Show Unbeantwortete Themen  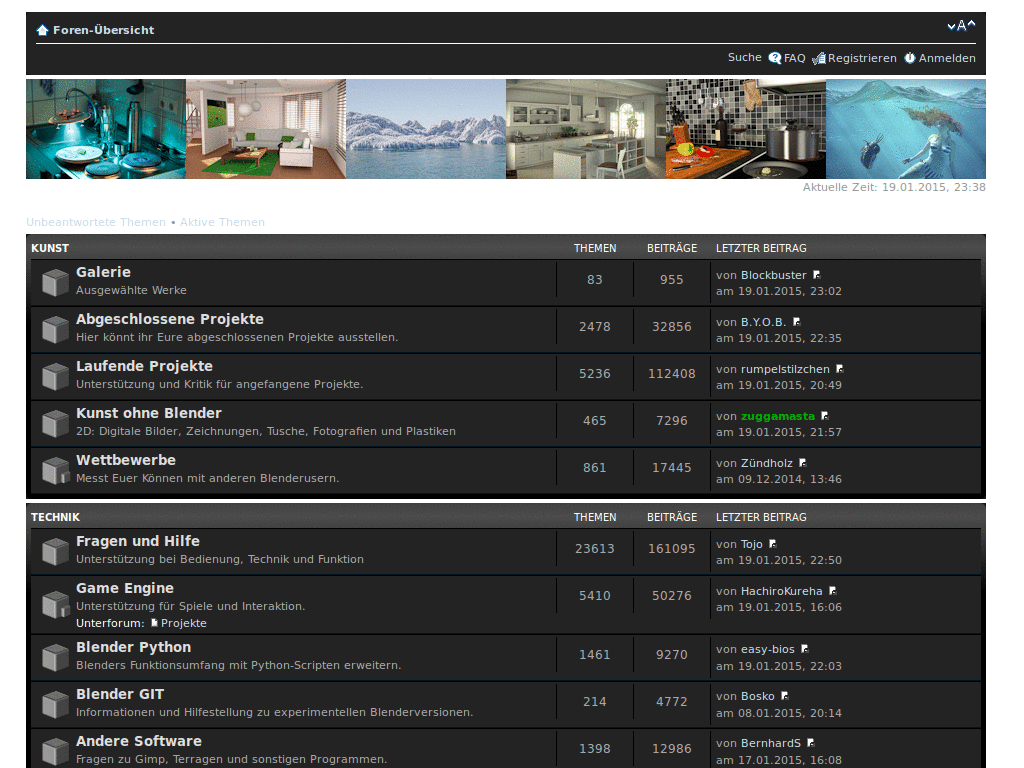click(96, 222)
